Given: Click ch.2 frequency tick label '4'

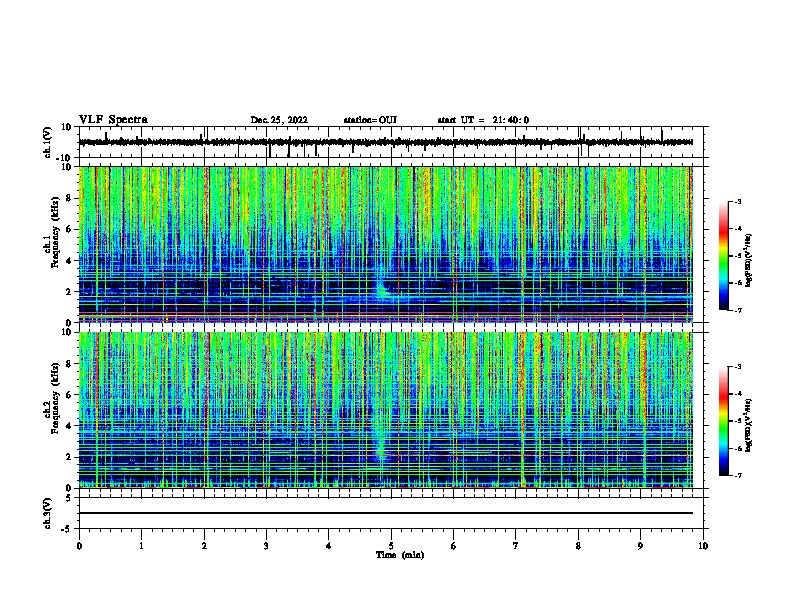Looking at the screenshot, I should coord(69,426).
